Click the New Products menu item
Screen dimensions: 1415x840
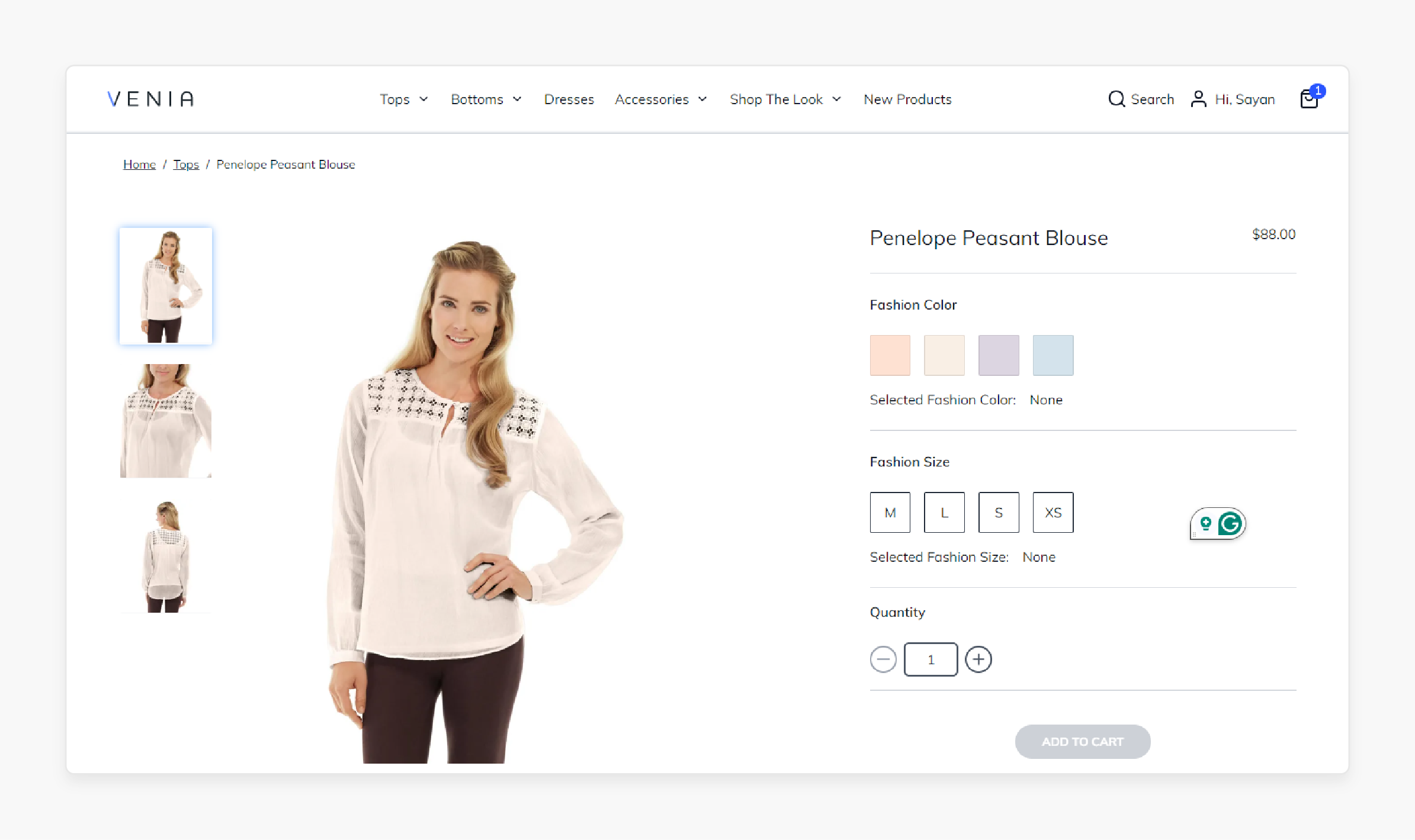[907, 98]
